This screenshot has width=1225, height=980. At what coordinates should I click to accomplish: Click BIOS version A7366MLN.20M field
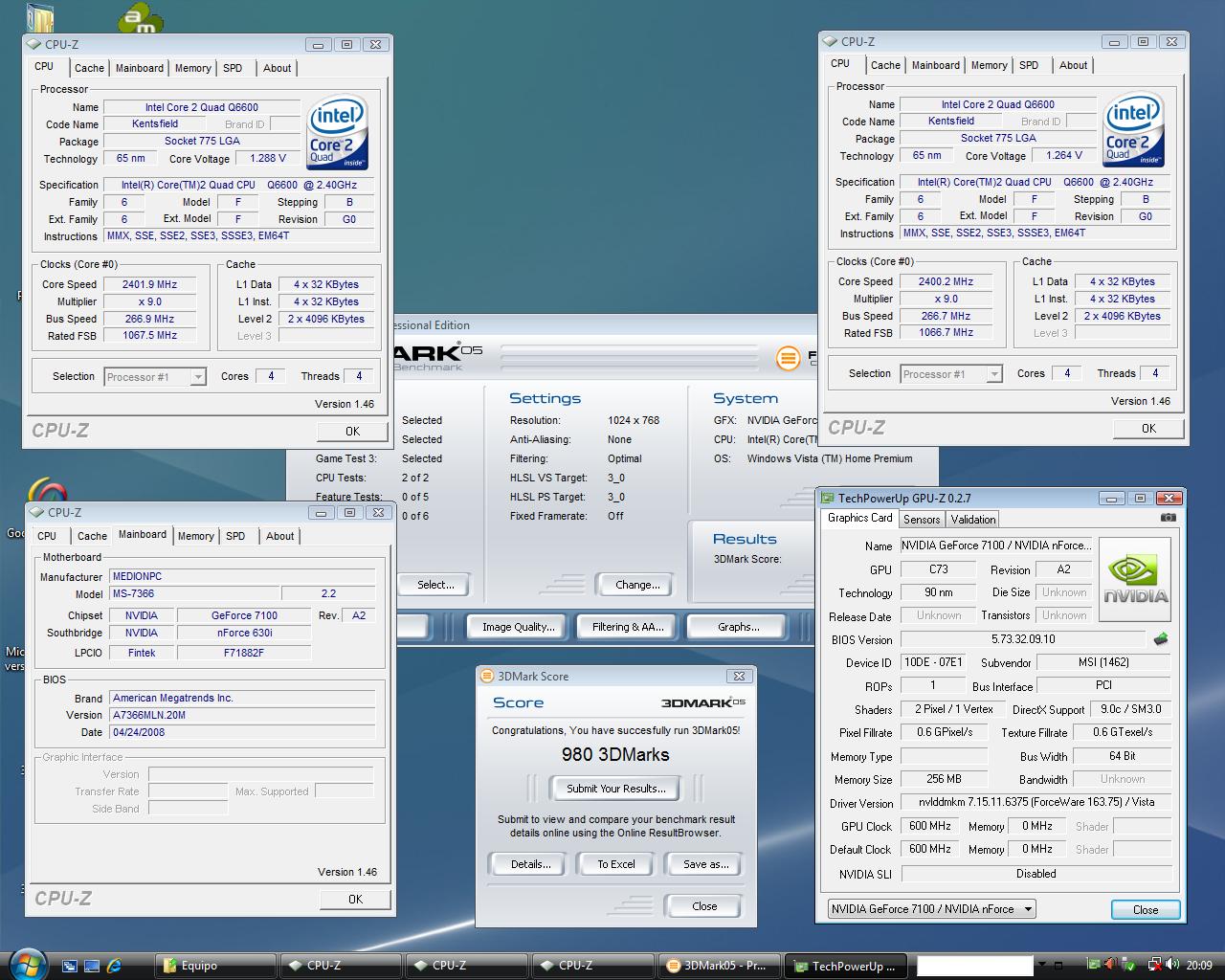click(x=242, y=715)
